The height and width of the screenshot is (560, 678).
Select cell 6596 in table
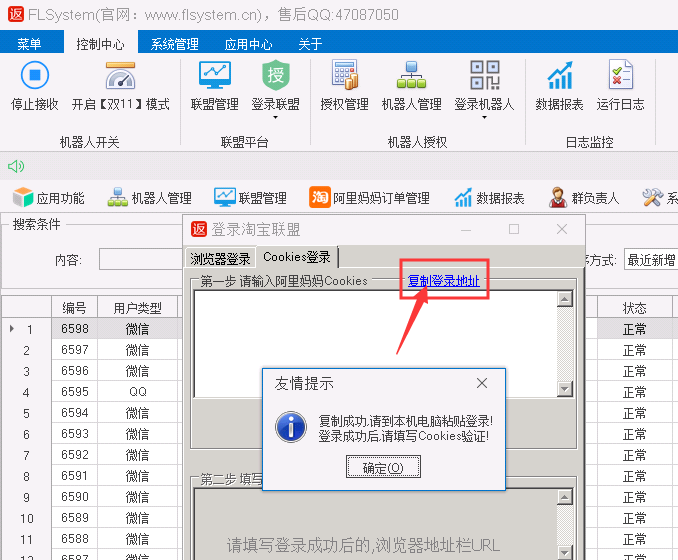click(74, 371)
